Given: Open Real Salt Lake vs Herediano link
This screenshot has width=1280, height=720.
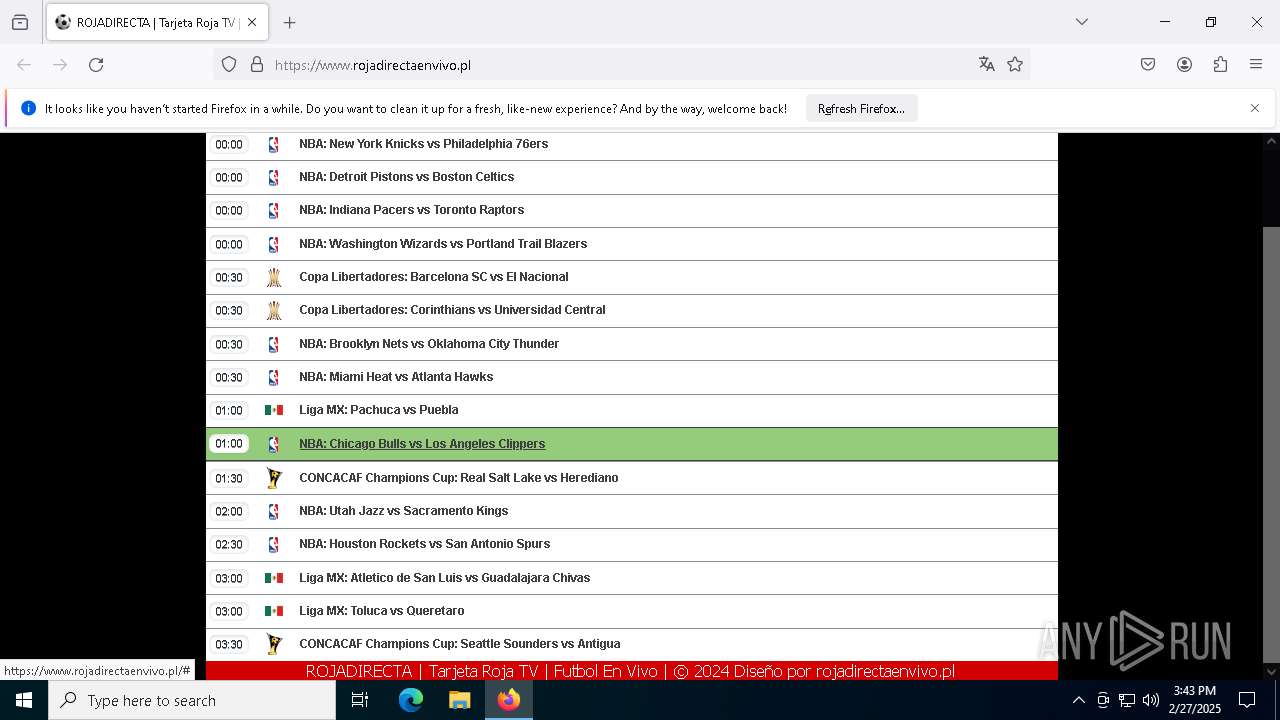Looking at the screenshot, I should tap(458, 478).
